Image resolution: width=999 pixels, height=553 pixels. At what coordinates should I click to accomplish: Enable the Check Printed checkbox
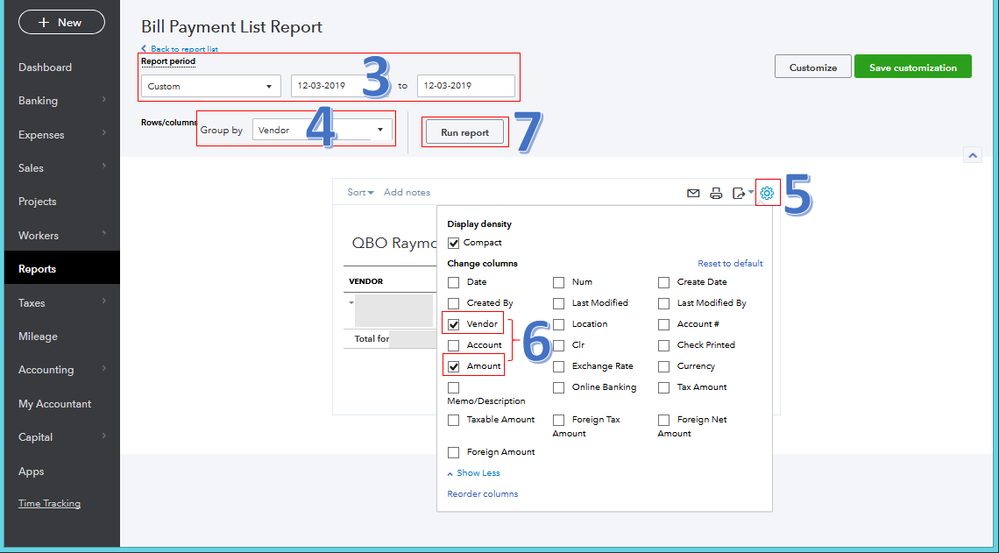(x=664, y=345)
